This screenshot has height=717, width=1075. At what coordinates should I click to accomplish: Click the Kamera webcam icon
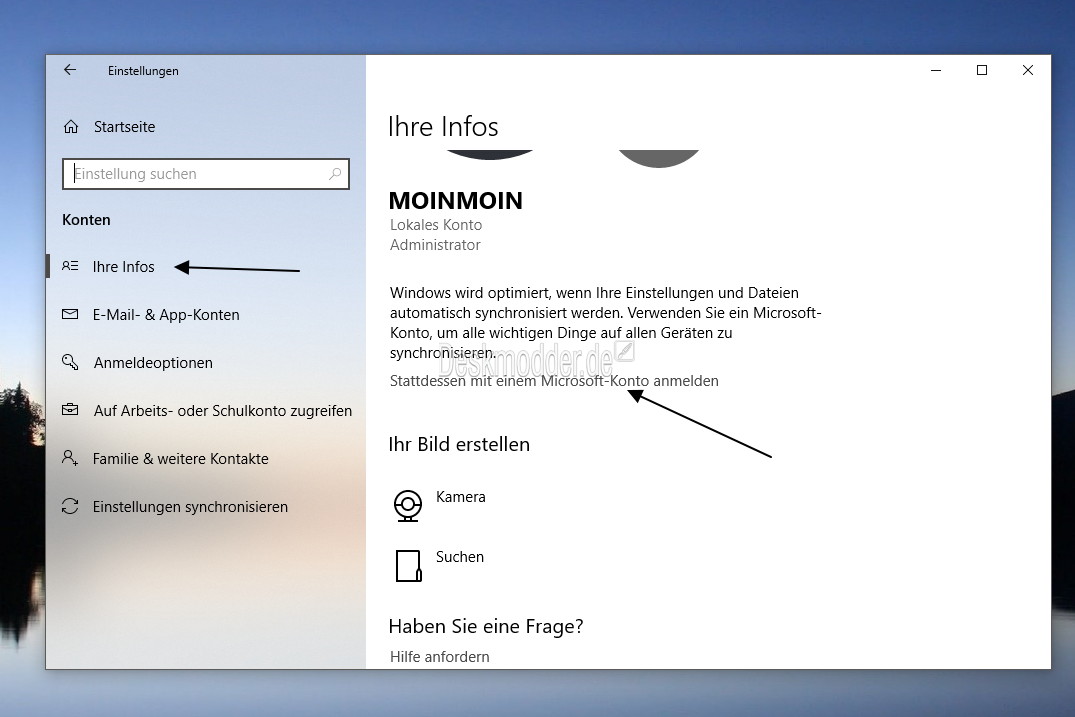[408, 506]
